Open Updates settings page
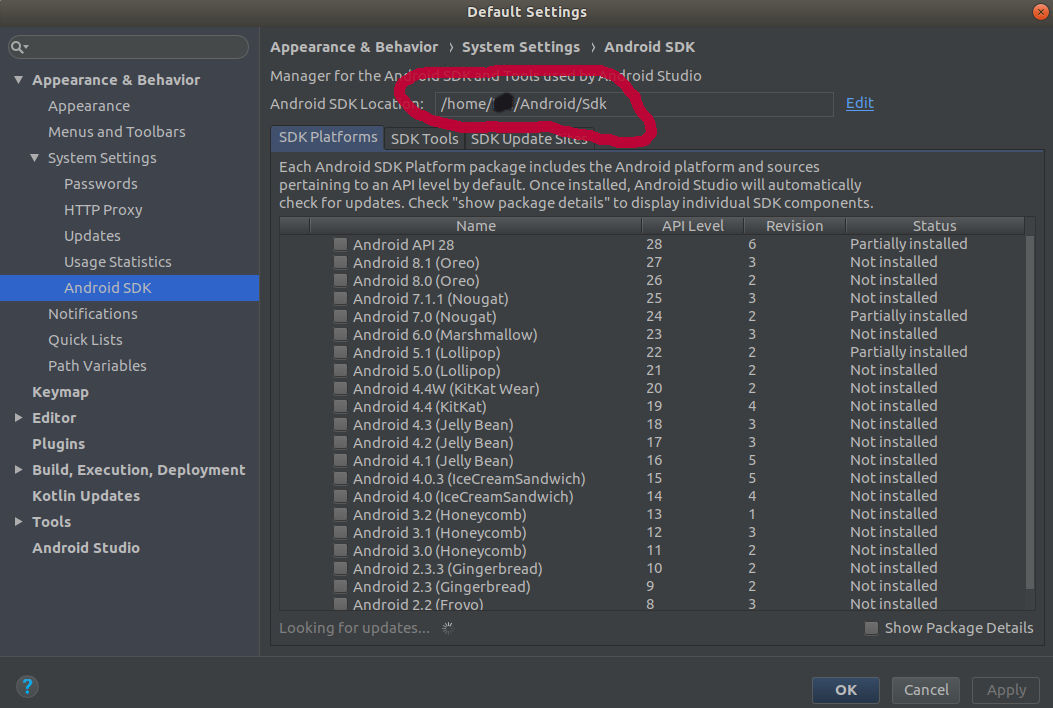Screen dimensions: 1053x708 click(x=92, y=236)
